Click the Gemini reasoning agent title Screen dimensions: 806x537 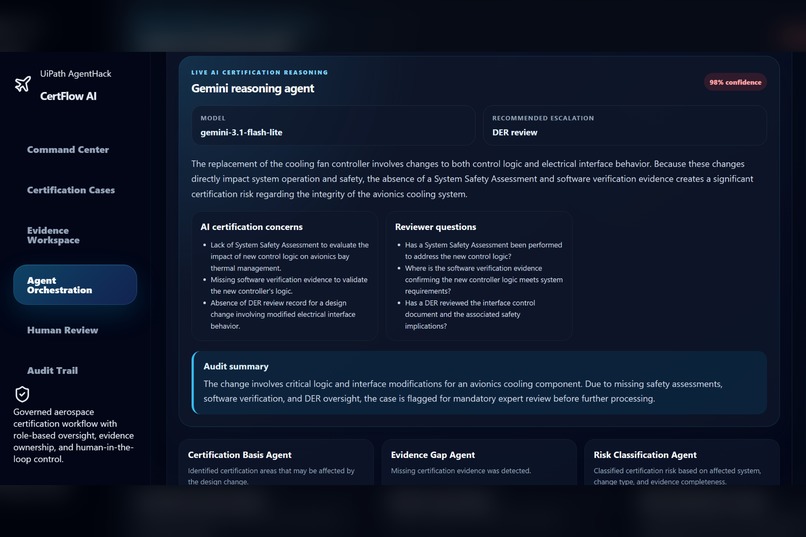252,88
